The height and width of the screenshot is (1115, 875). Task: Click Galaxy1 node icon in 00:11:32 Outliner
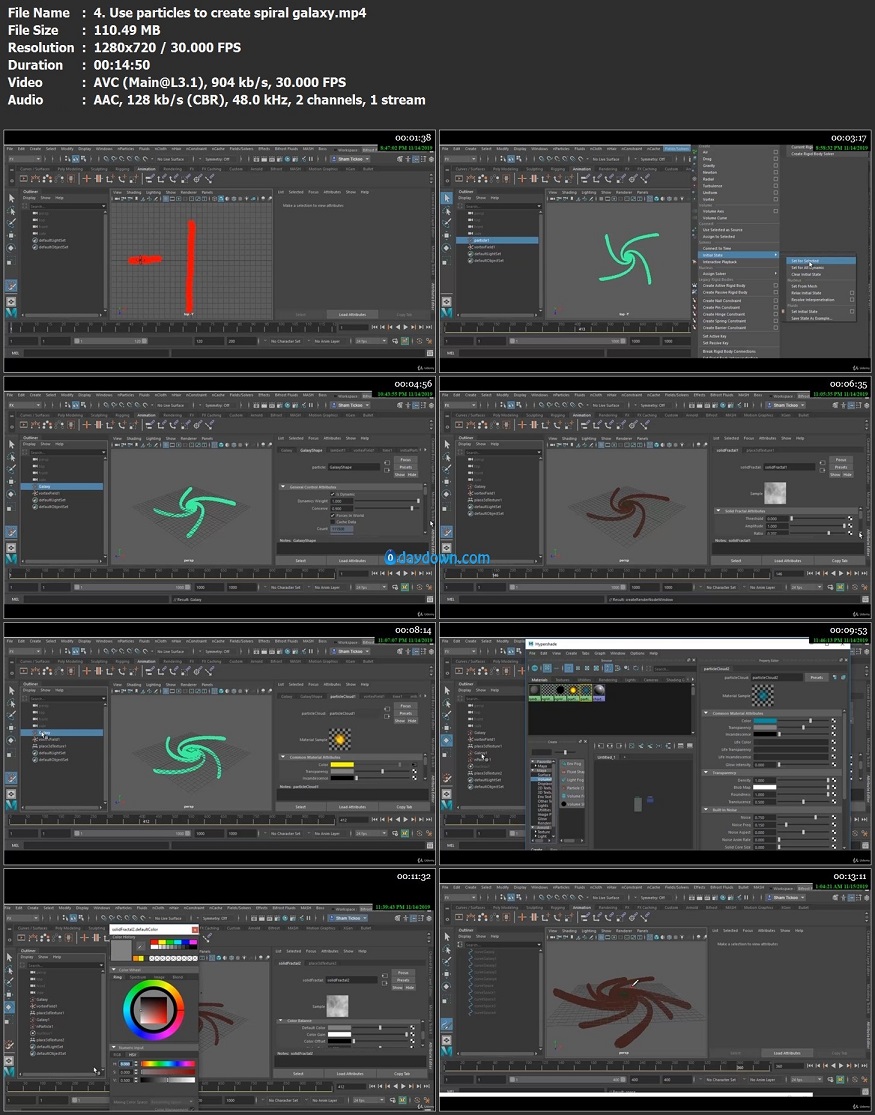[x=33, y=1020]
